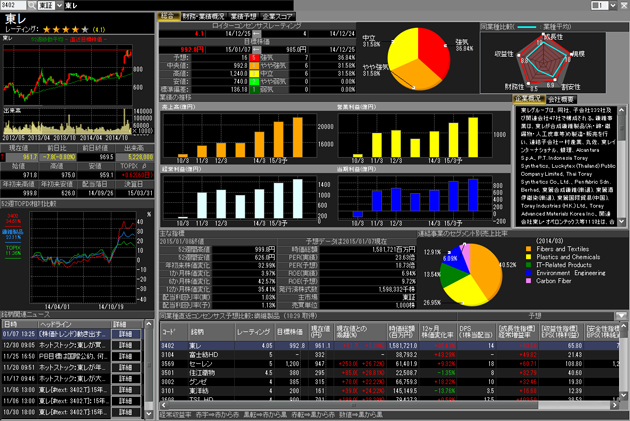
Task: Click the Environment Engineering legend swatch
Action: pos(529,273)
